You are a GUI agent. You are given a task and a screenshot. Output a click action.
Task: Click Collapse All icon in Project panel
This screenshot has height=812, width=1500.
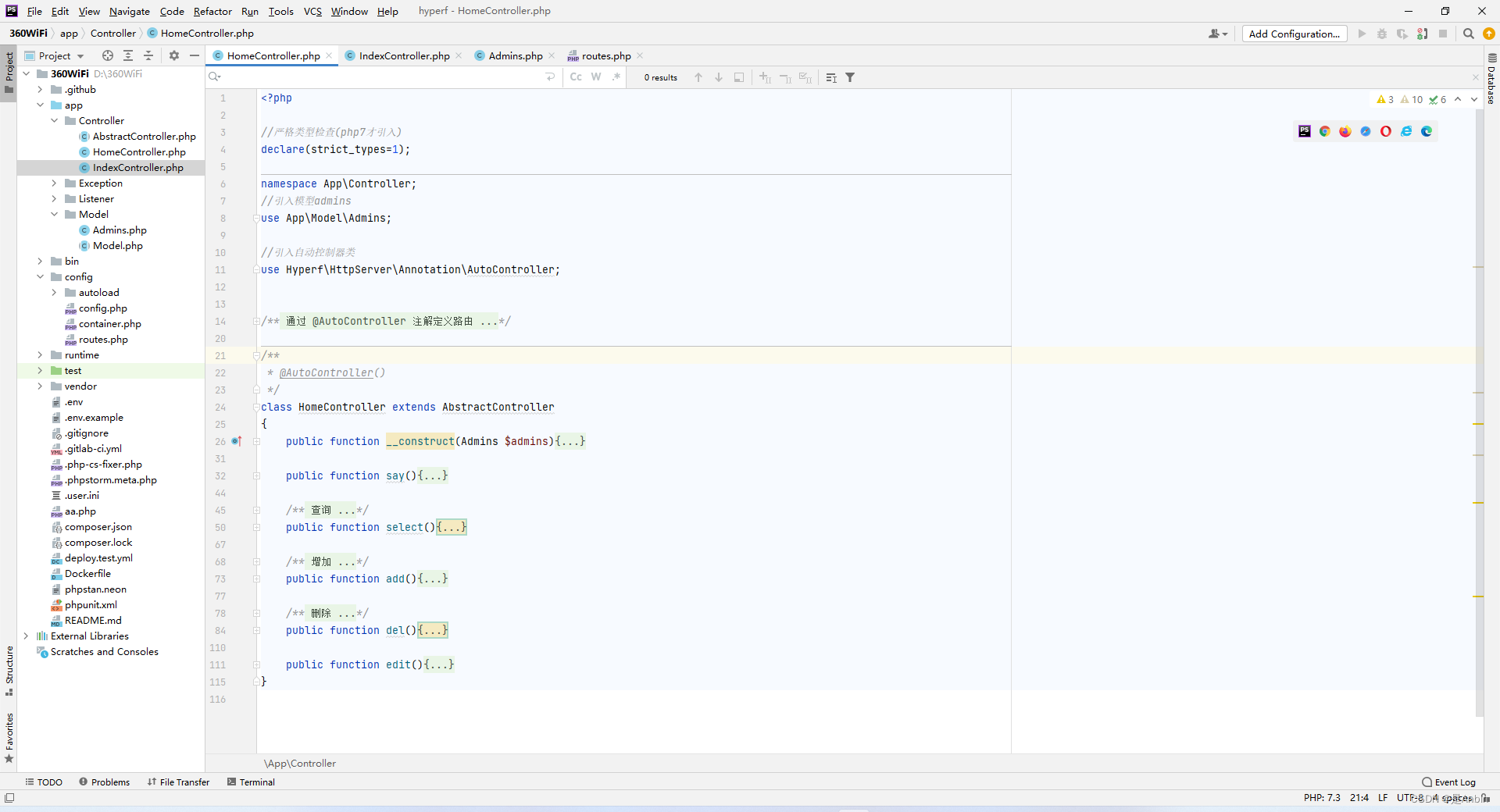tap(148, 55)
